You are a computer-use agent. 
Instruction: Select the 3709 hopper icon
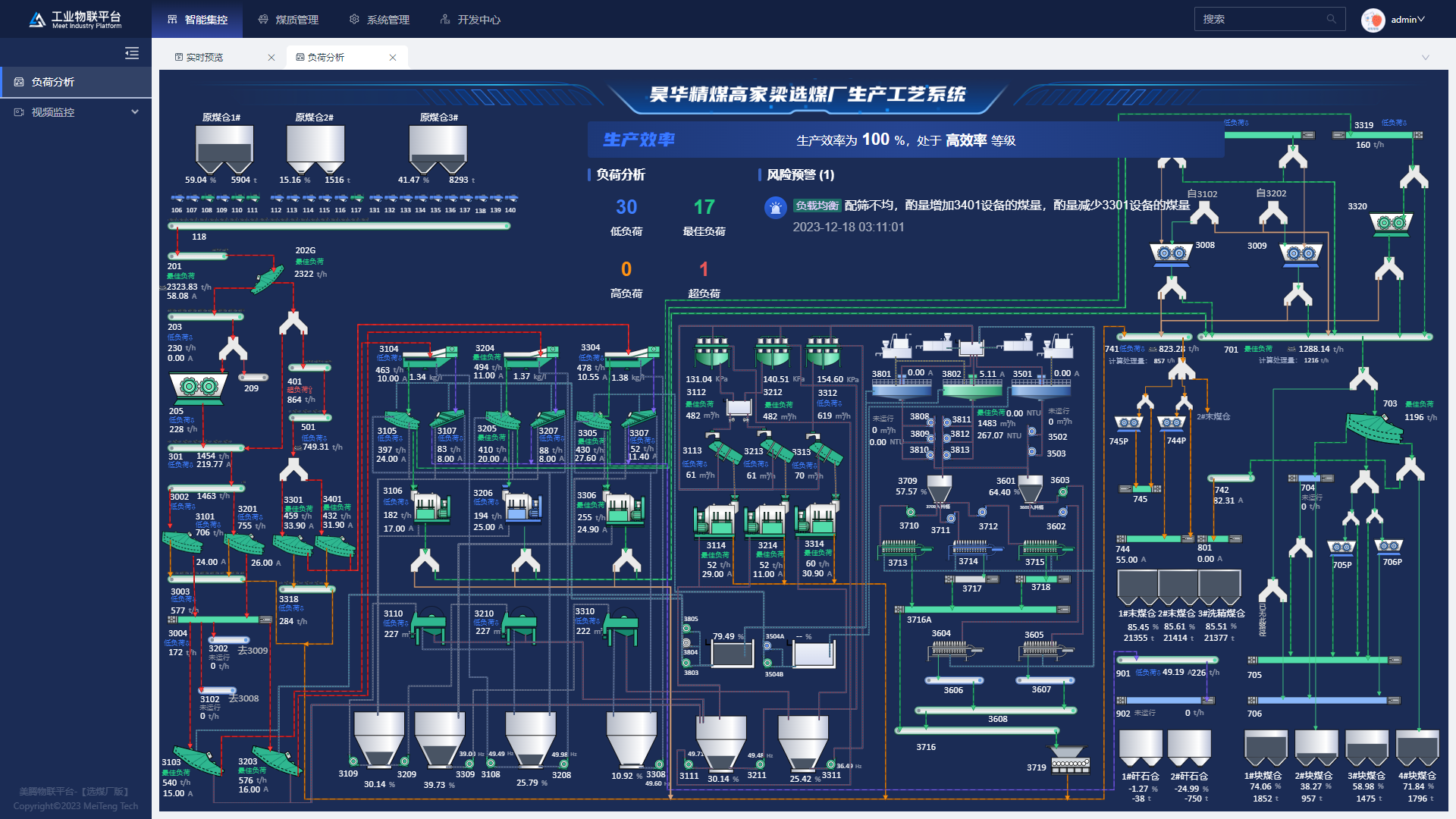940,489
